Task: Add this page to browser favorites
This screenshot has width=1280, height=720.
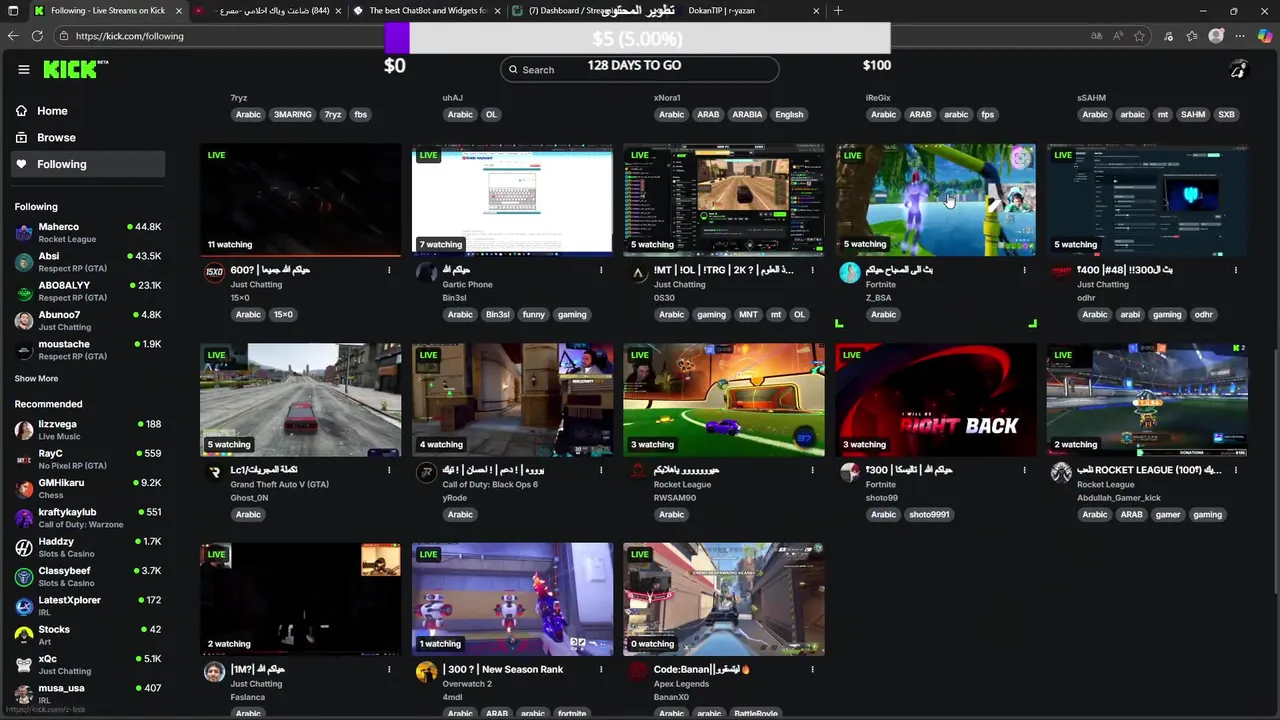Action: tap(1140, 36)
